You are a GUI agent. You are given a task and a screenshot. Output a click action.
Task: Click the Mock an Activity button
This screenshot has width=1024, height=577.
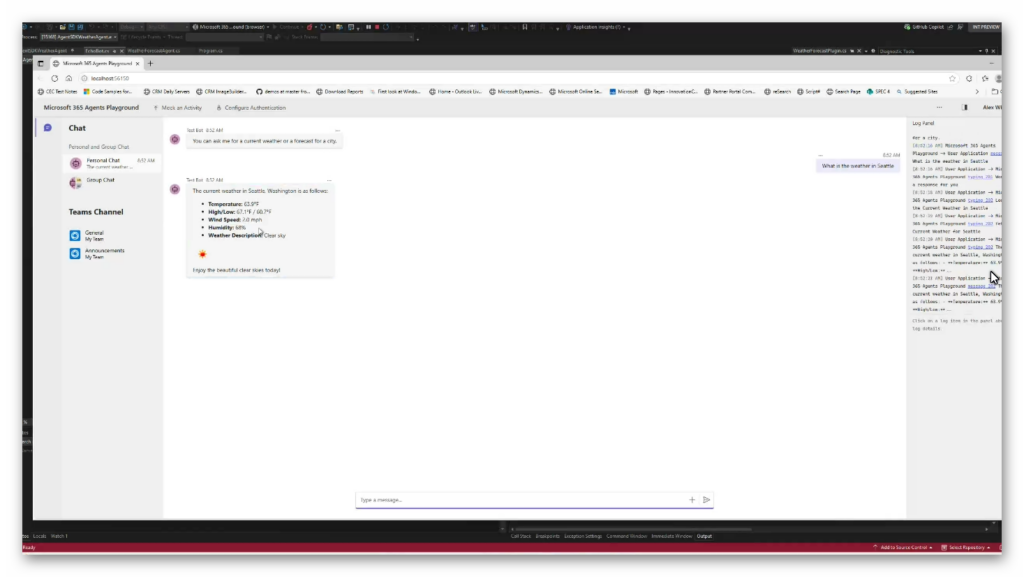pyautogui.click(x=178, y=108)
